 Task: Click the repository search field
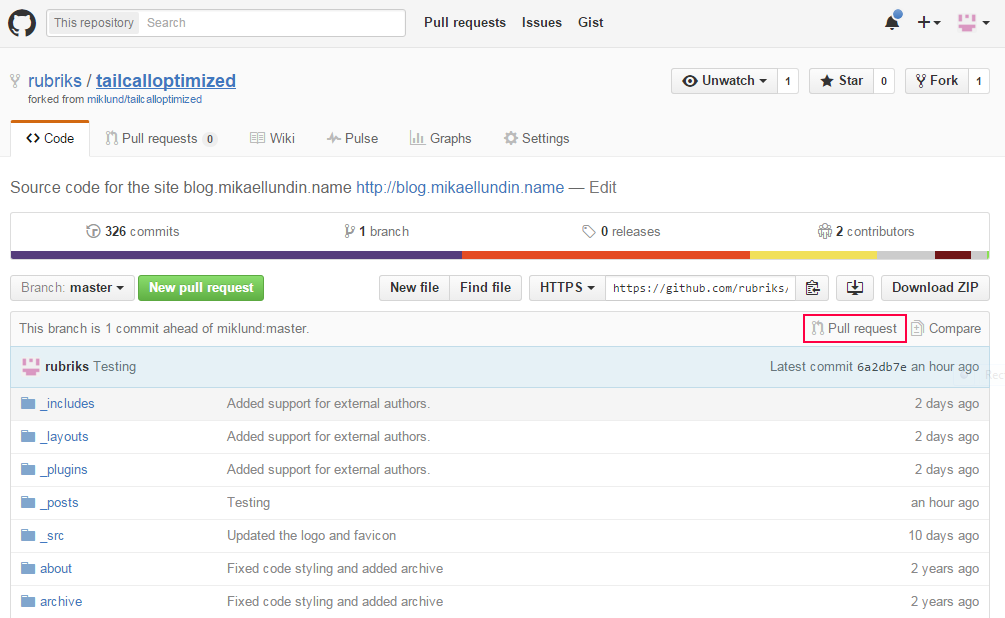point(272,23)
